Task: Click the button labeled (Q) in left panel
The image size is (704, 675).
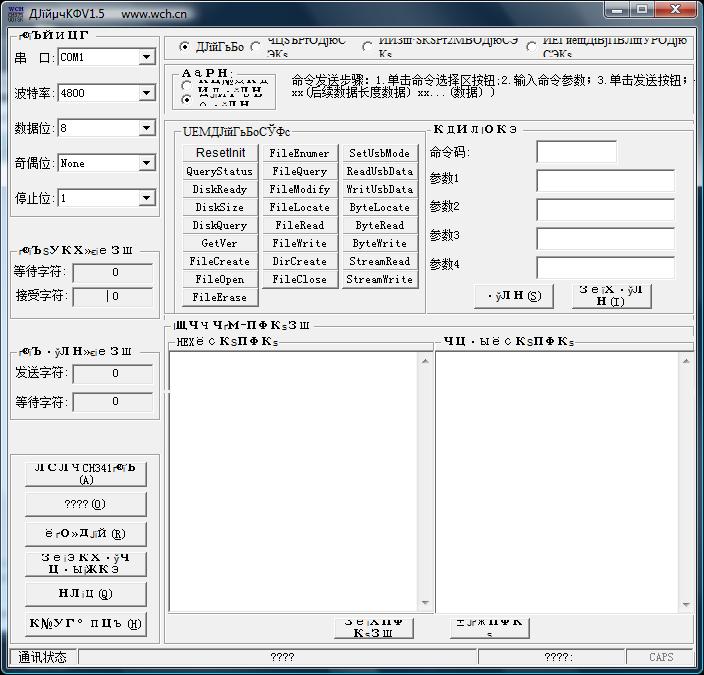Action: pos(86,594)
